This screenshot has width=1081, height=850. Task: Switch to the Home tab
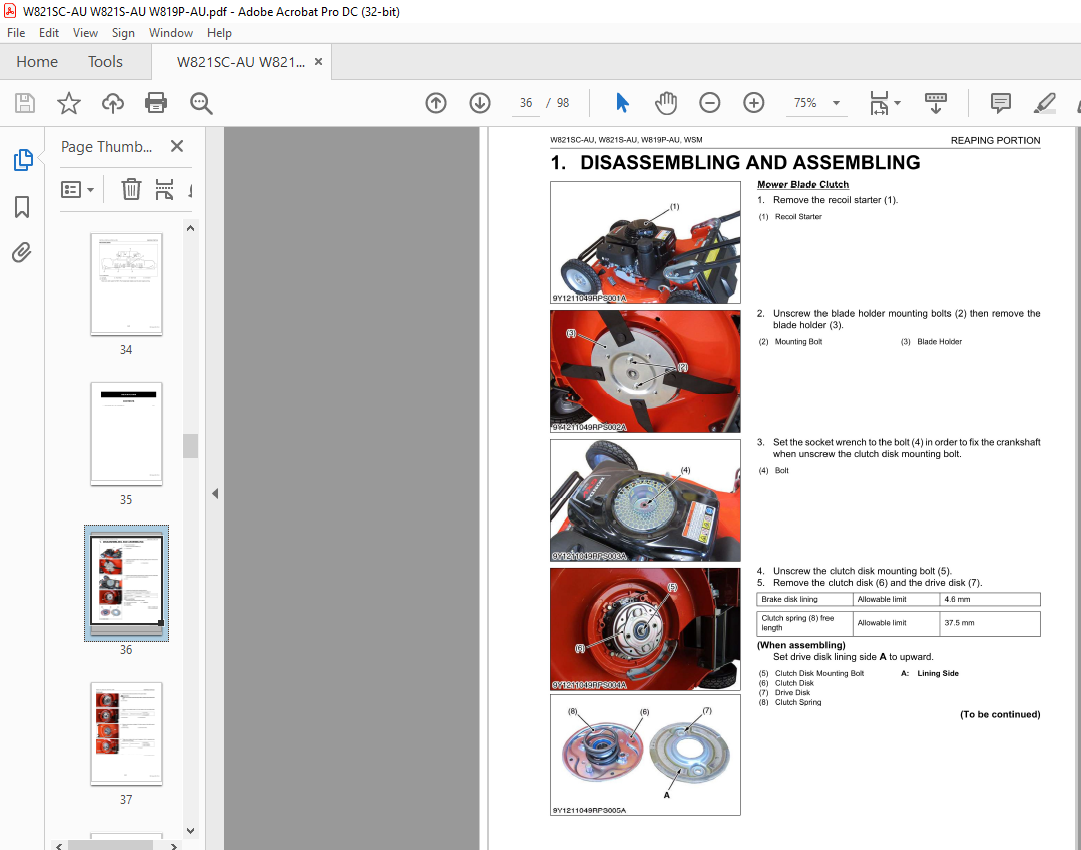tap(37, 62)
